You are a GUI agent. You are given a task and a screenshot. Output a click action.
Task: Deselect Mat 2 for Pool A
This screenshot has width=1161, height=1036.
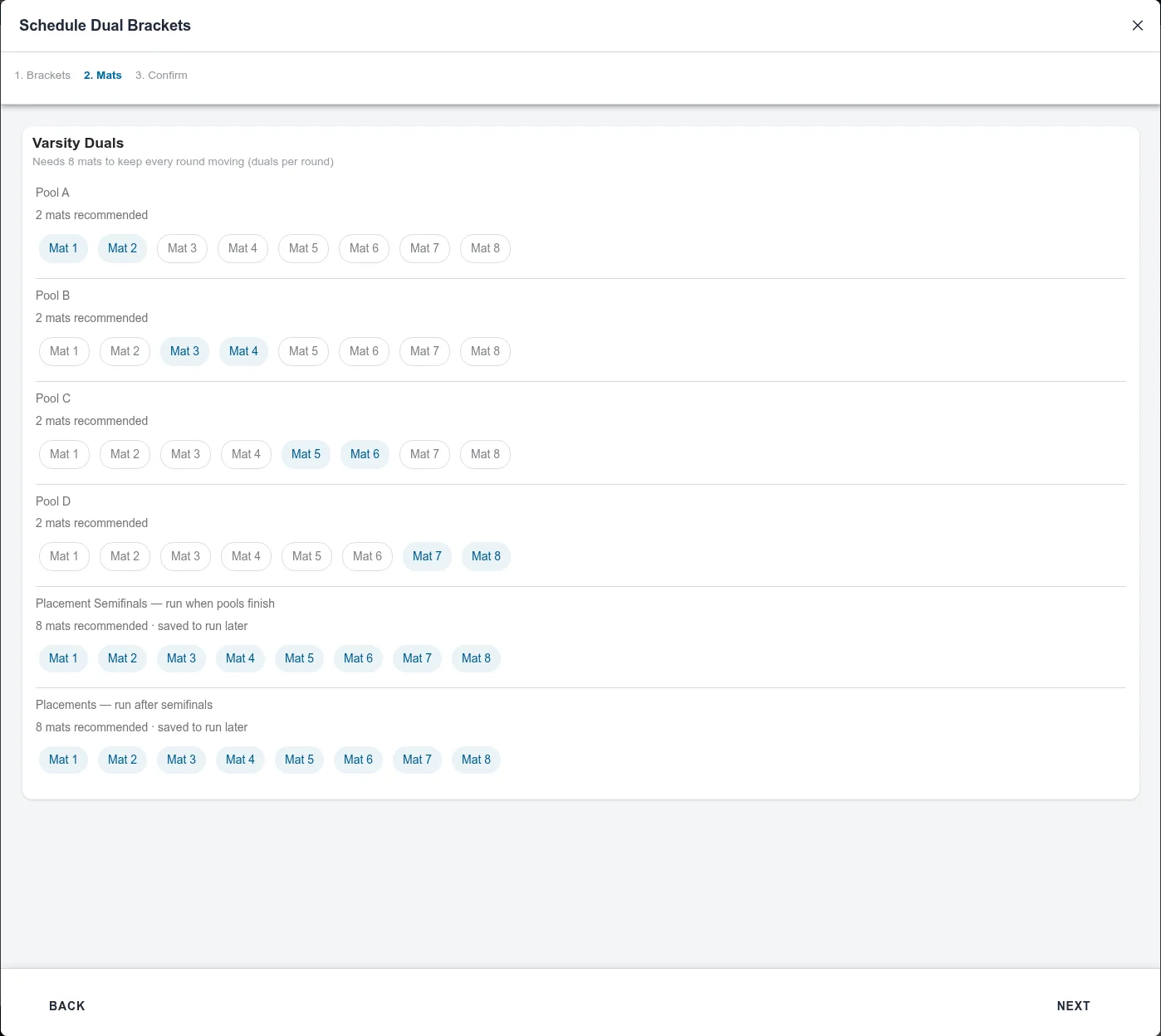tap(122, 248)
